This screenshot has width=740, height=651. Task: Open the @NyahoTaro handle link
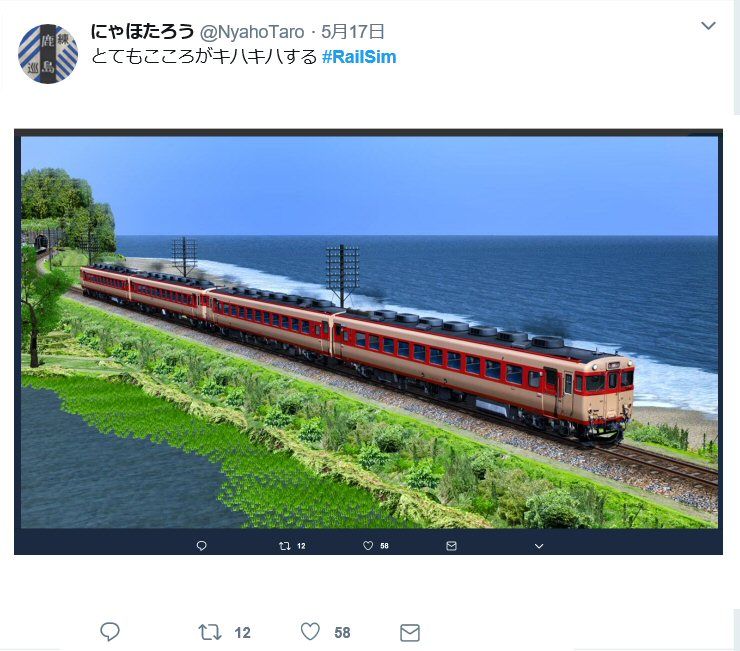[252, 32]
